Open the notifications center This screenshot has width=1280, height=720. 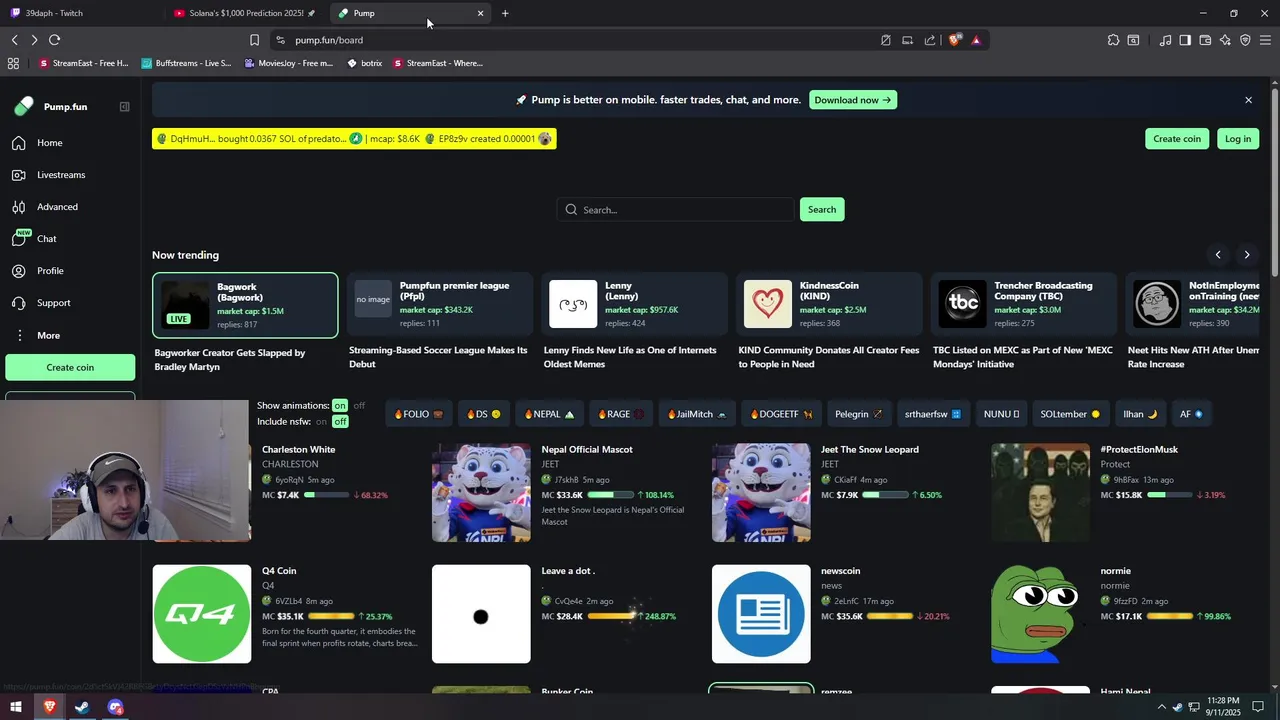pos(1258,707)
